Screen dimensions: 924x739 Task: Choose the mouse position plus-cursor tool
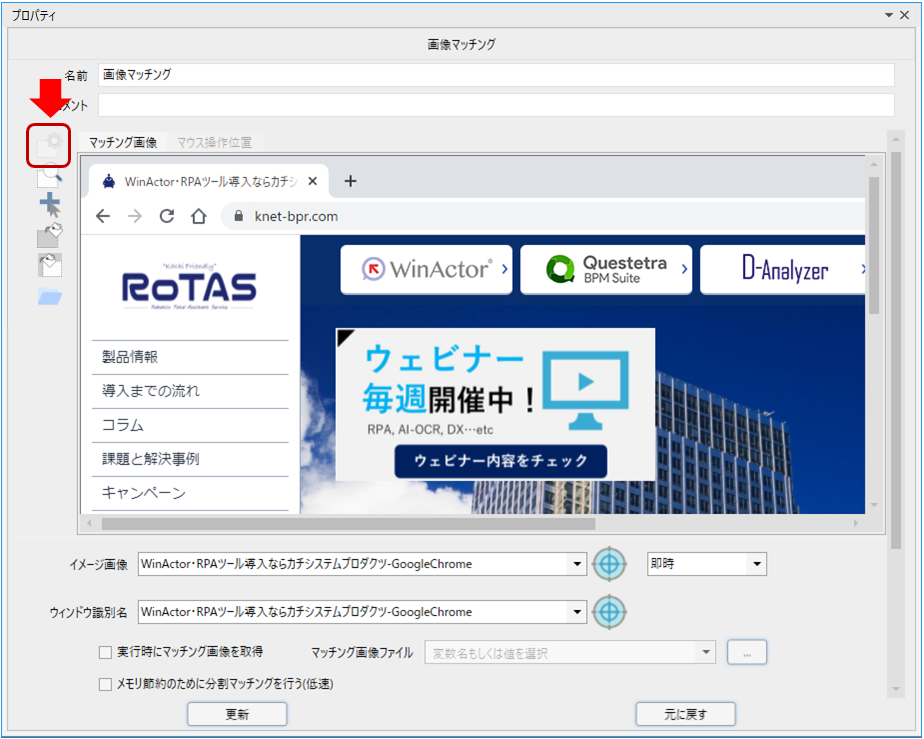[50, 205]
